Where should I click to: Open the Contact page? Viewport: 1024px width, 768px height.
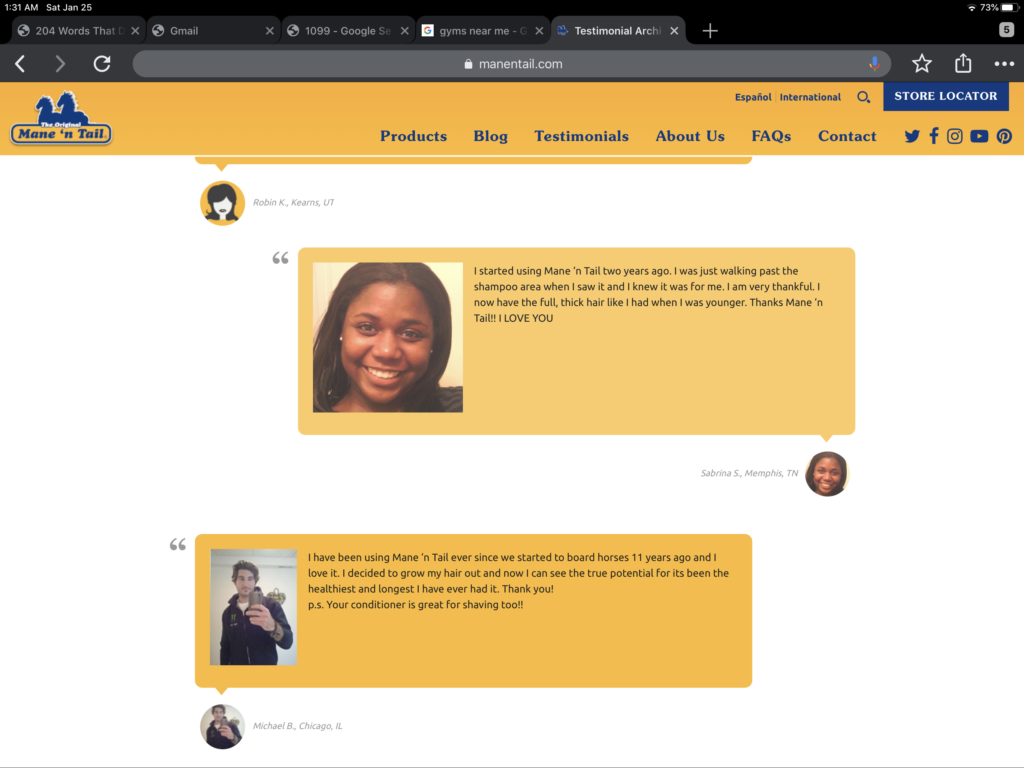tap(847, 136)
